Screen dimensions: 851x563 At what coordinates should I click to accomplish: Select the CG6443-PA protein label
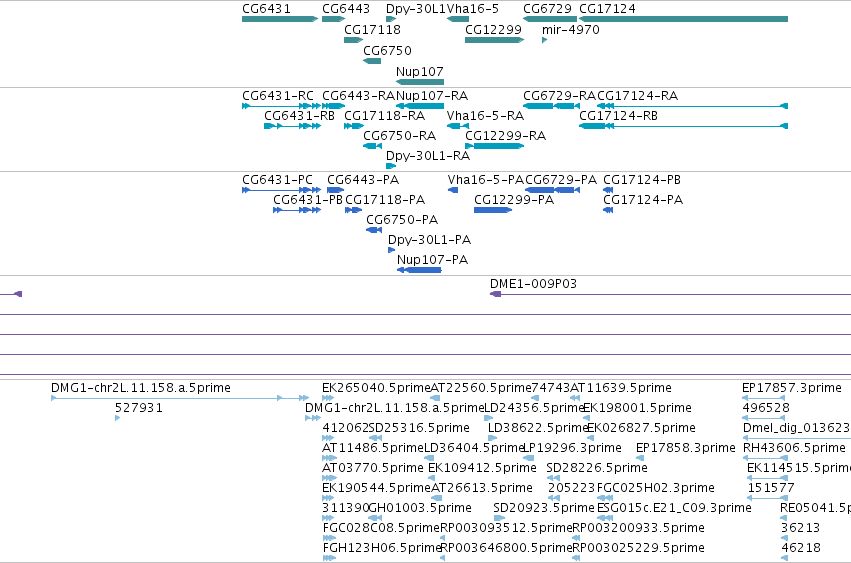(x=363, y=180)
